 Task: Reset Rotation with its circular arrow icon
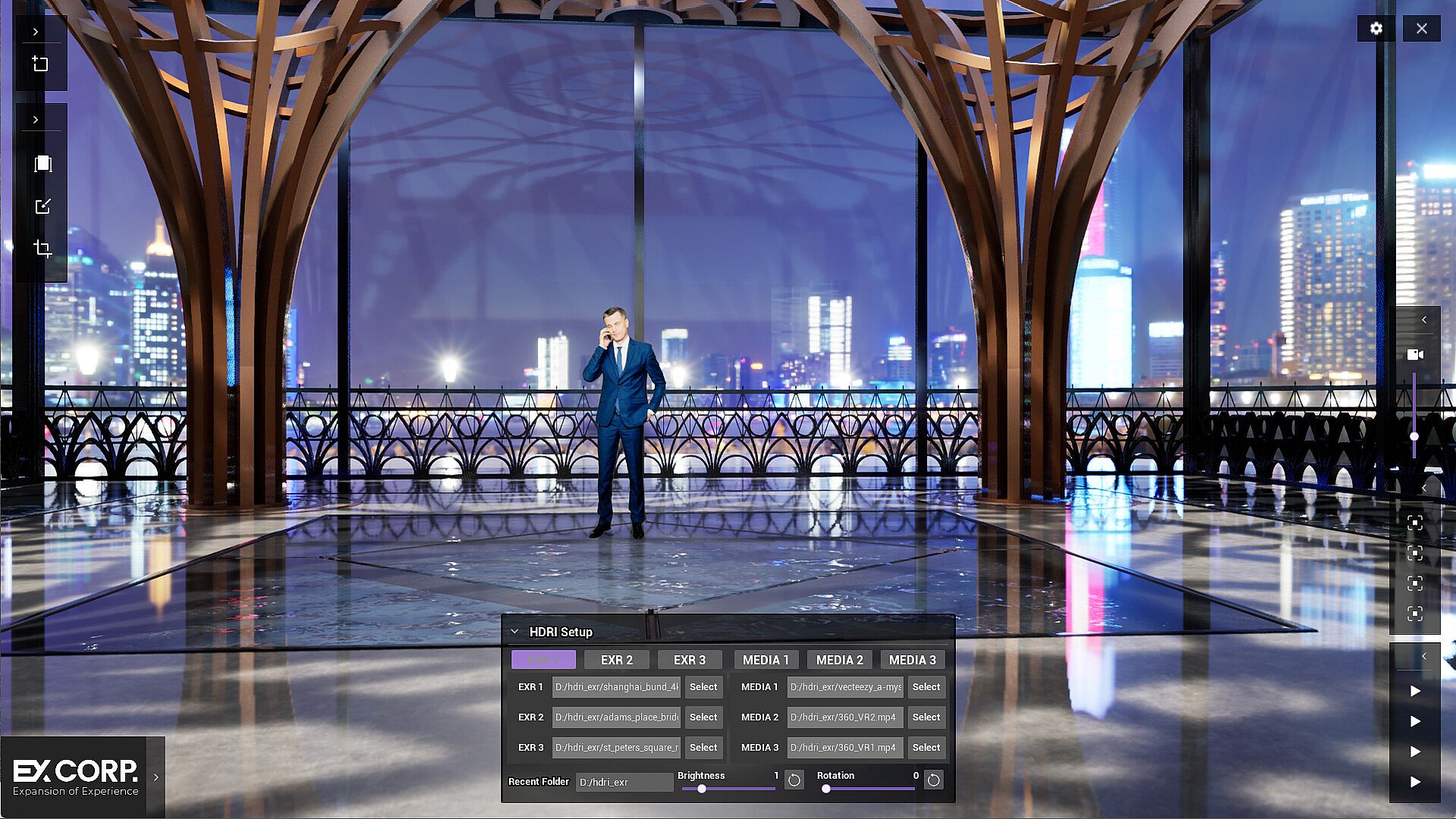pos(933,780)
